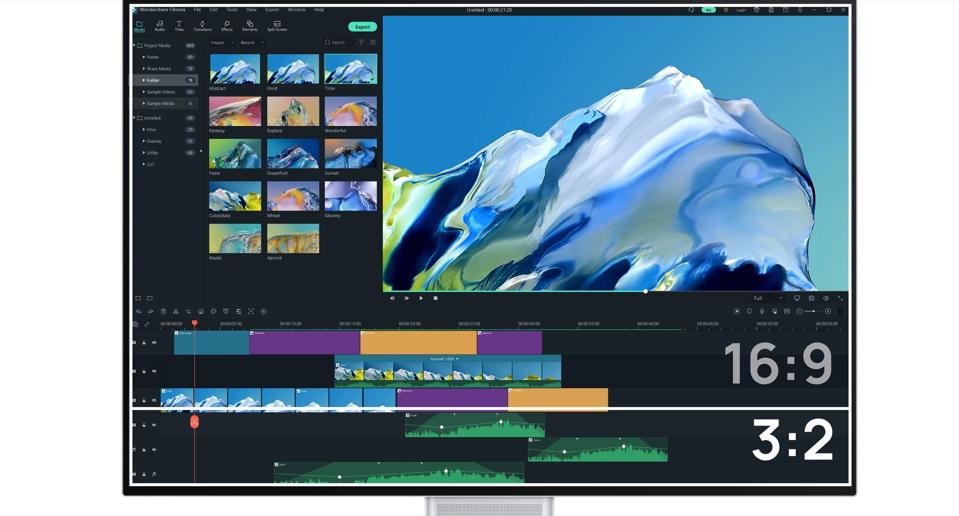The width and height of the screenshot is (959, 516).
Task: Open the Tools menu in the menu bar
Action: [232, 10]
